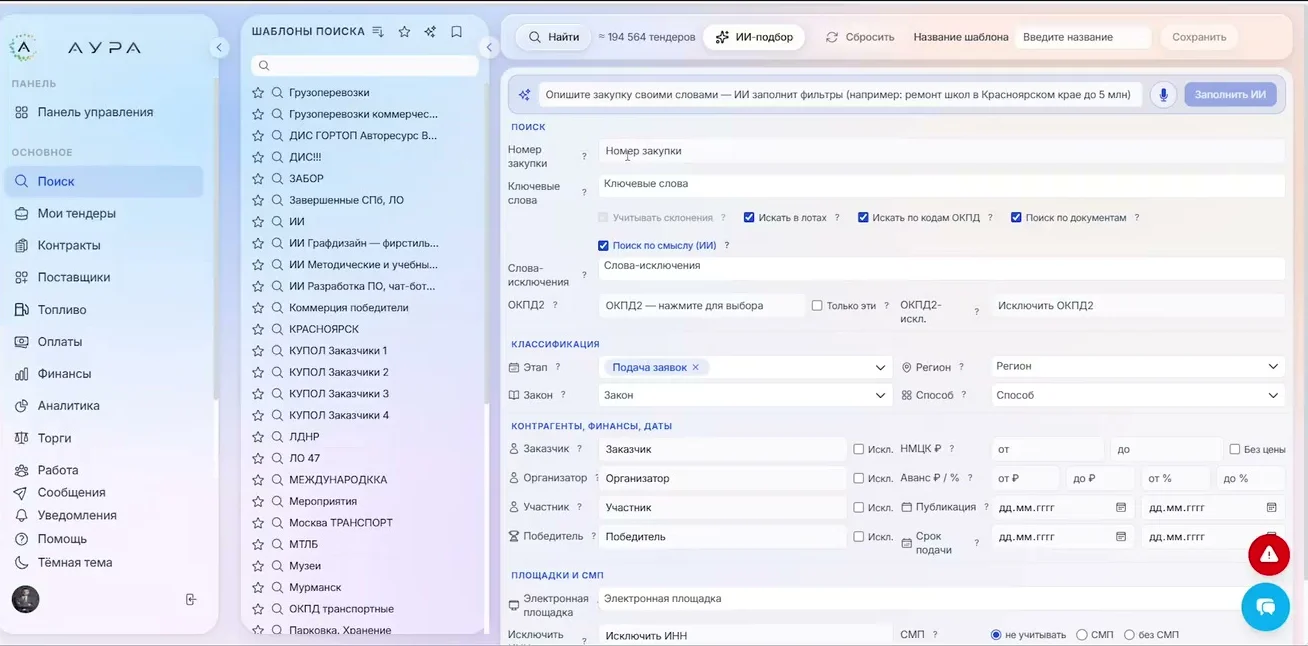Click the AI sparkle icon in templates header
Image resolution: width=1308 pixels, height=646 pixels.
coord(430,32)
